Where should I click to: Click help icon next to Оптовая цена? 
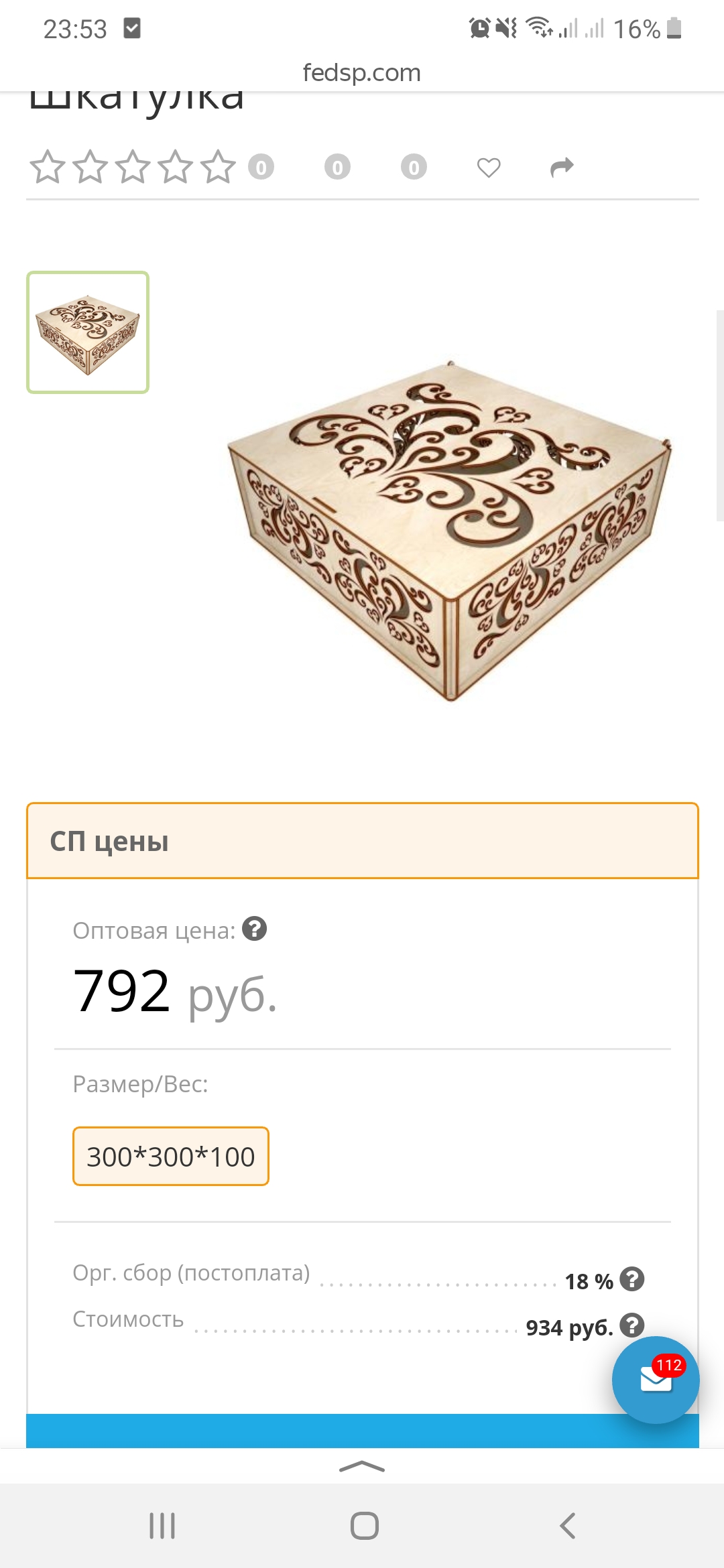click(x=255, y=929)
